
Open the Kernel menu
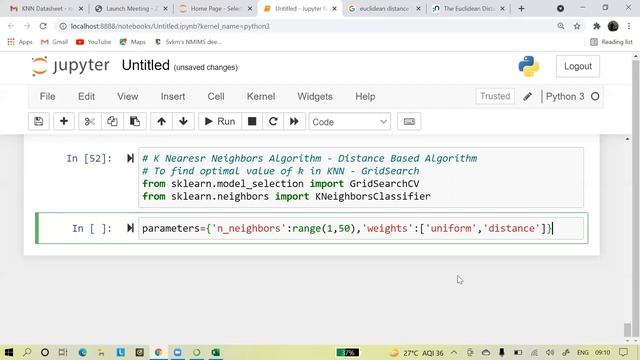(x=261, y=97)
